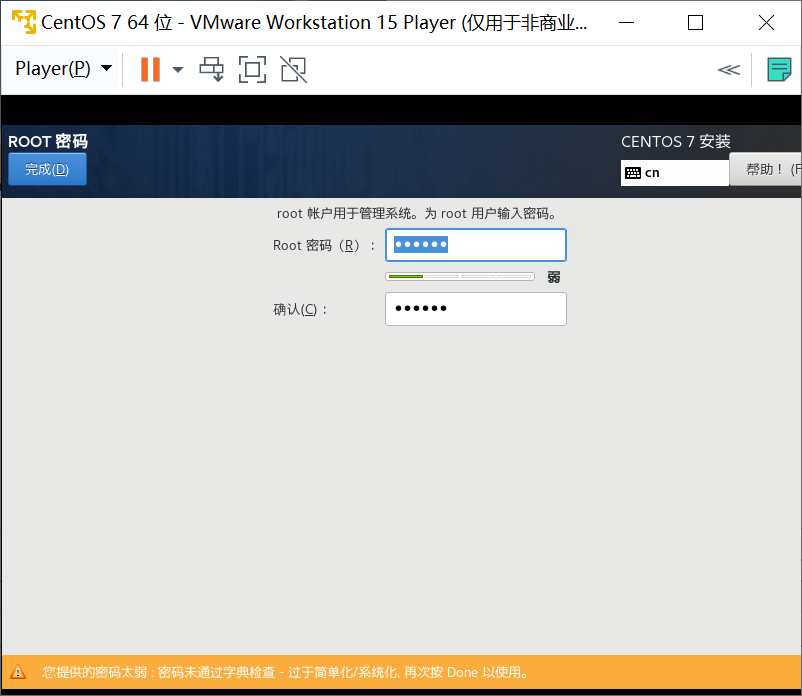The image size is (802, 696).
Task: Click the 弱 strength label
Action: [x=553, y=277]
